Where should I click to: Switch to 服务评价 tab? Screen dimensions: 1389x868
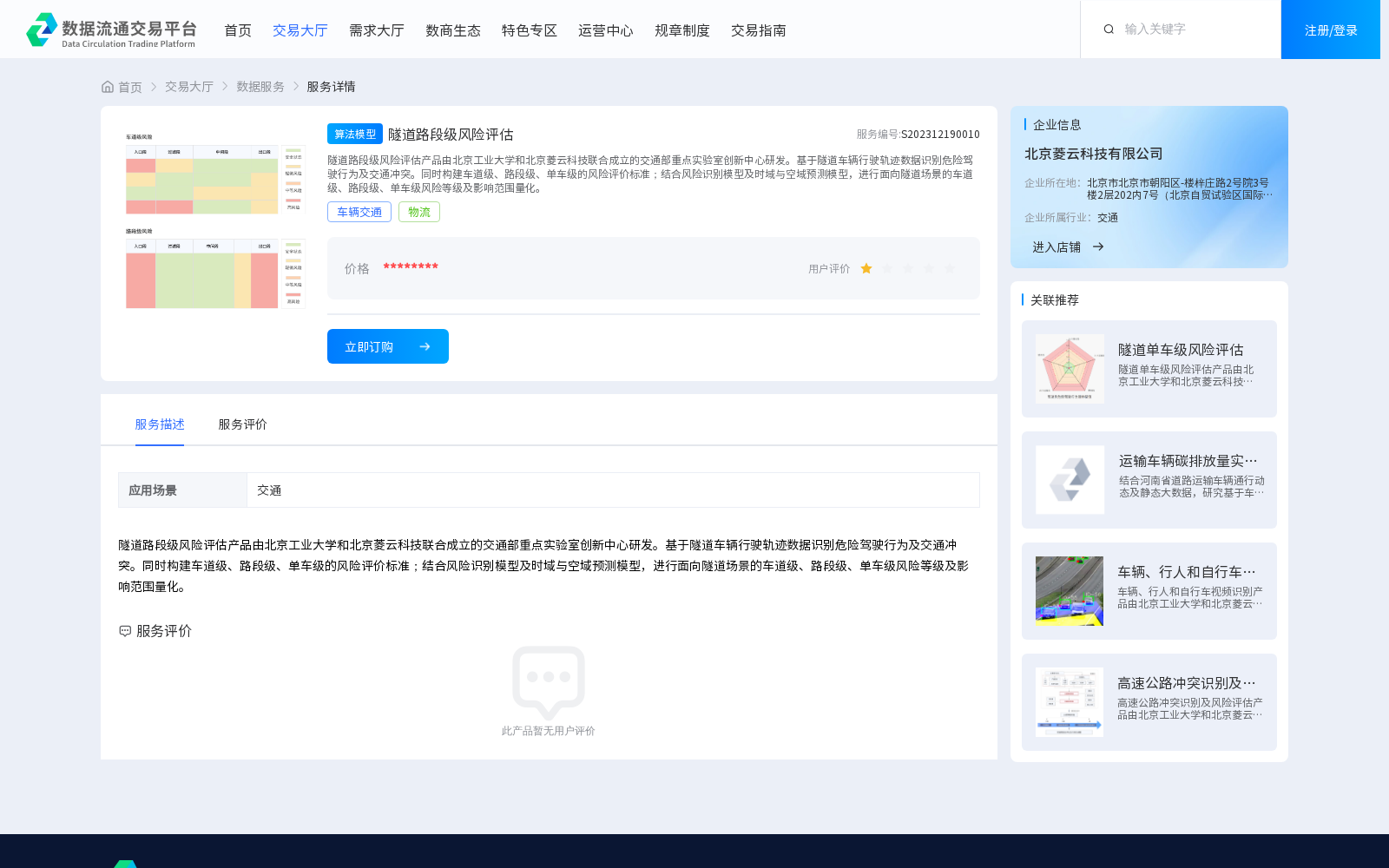(x=242, y=424)
